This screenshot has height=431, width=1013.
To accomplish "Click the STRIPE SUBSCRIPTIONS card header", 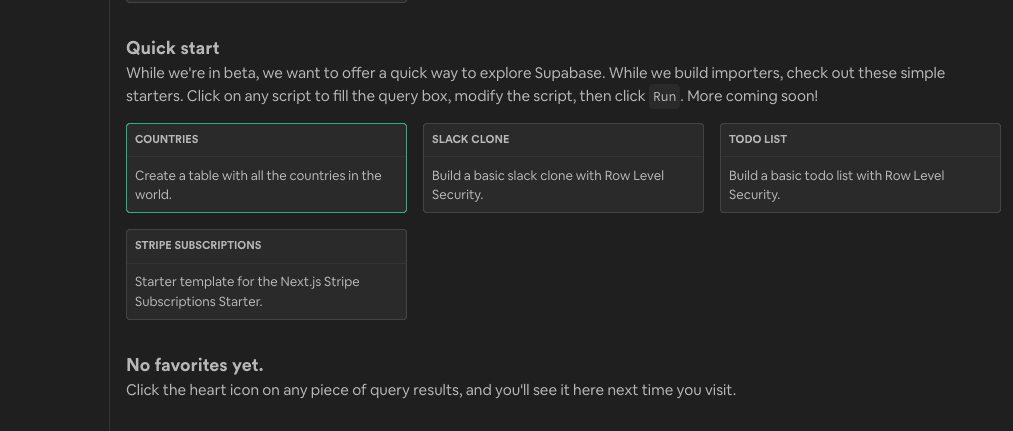I will click(198, 246).
